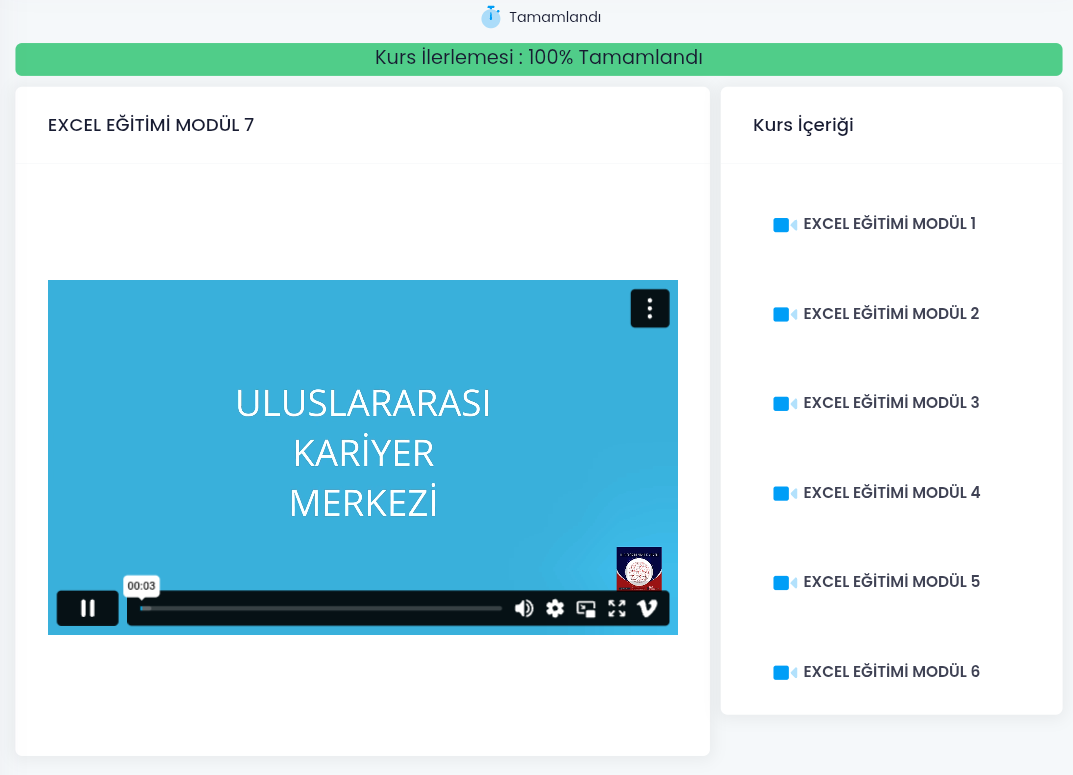Click the green Kurs İlerlemesi progress bar
The image size is (1073, 775).
[539, 59]
